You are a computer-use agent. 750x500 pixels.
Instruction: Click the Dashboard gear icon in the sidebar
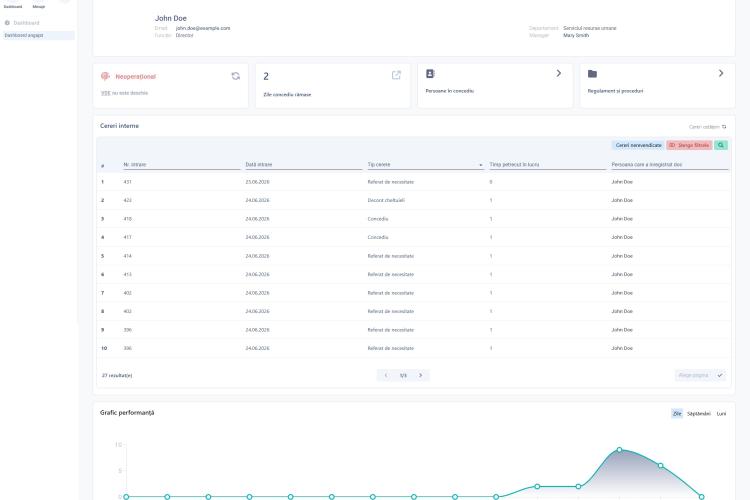7,22
